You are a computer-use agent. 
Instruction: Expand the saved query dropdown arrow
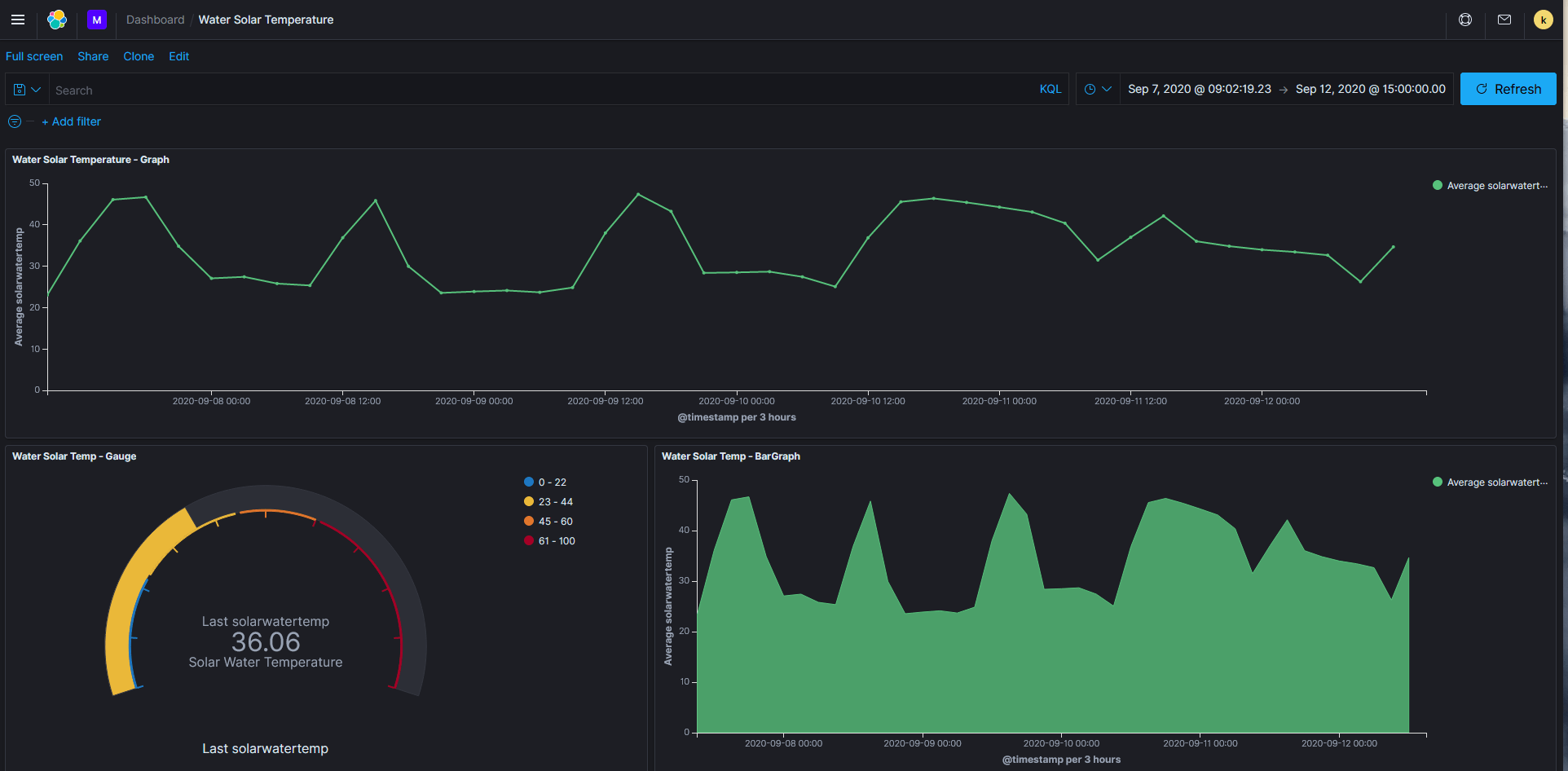(36, 89)
